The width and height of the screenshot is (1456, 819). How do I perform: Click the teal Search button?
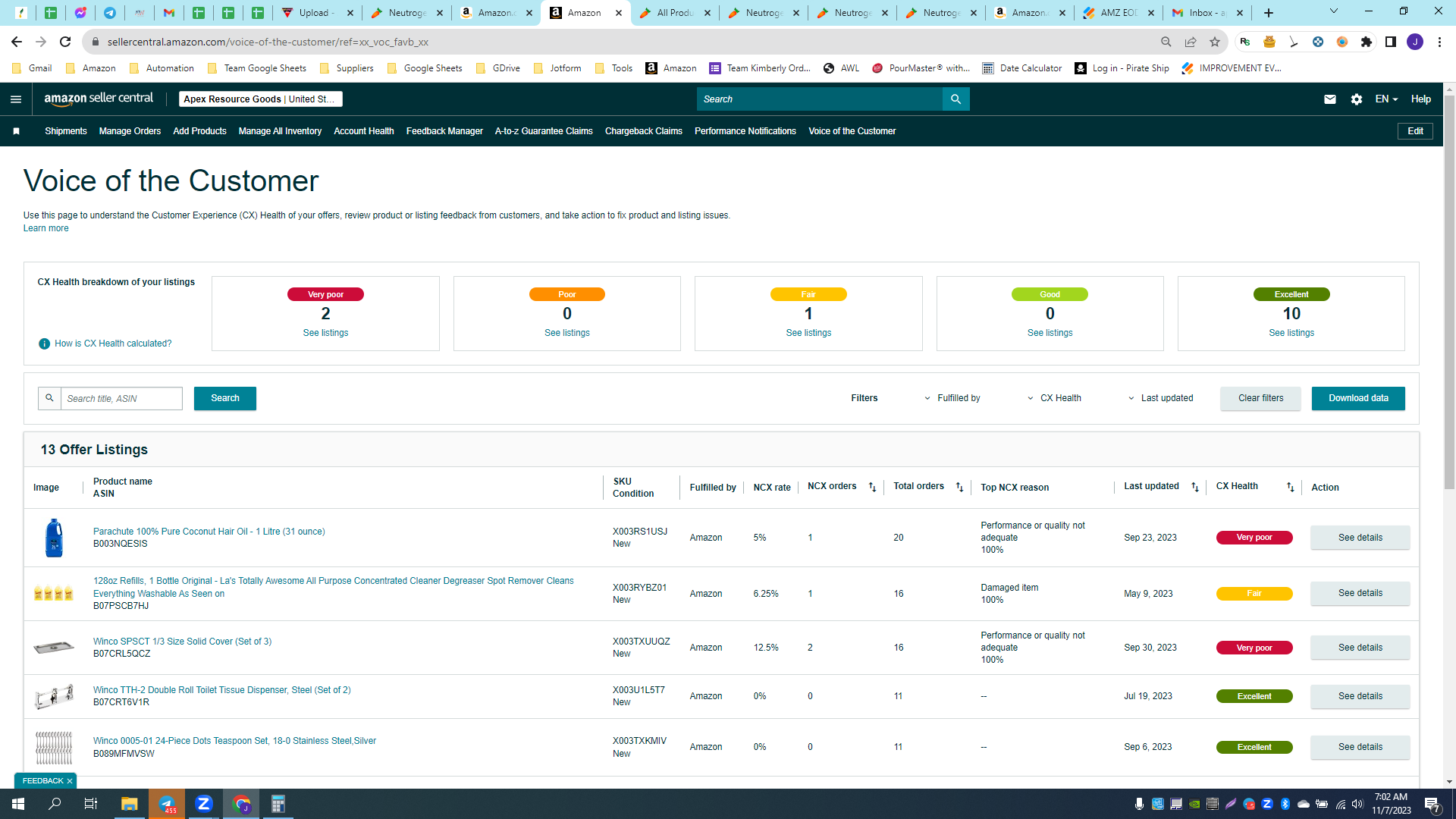pyautogui.click(x=225, y=398)
